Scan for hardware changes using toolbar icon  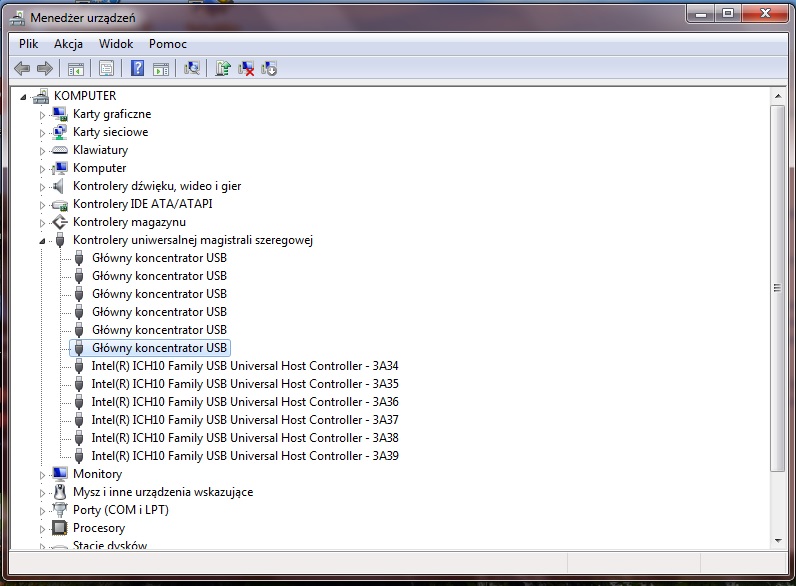pyautogui.click(x=191, y=68)
